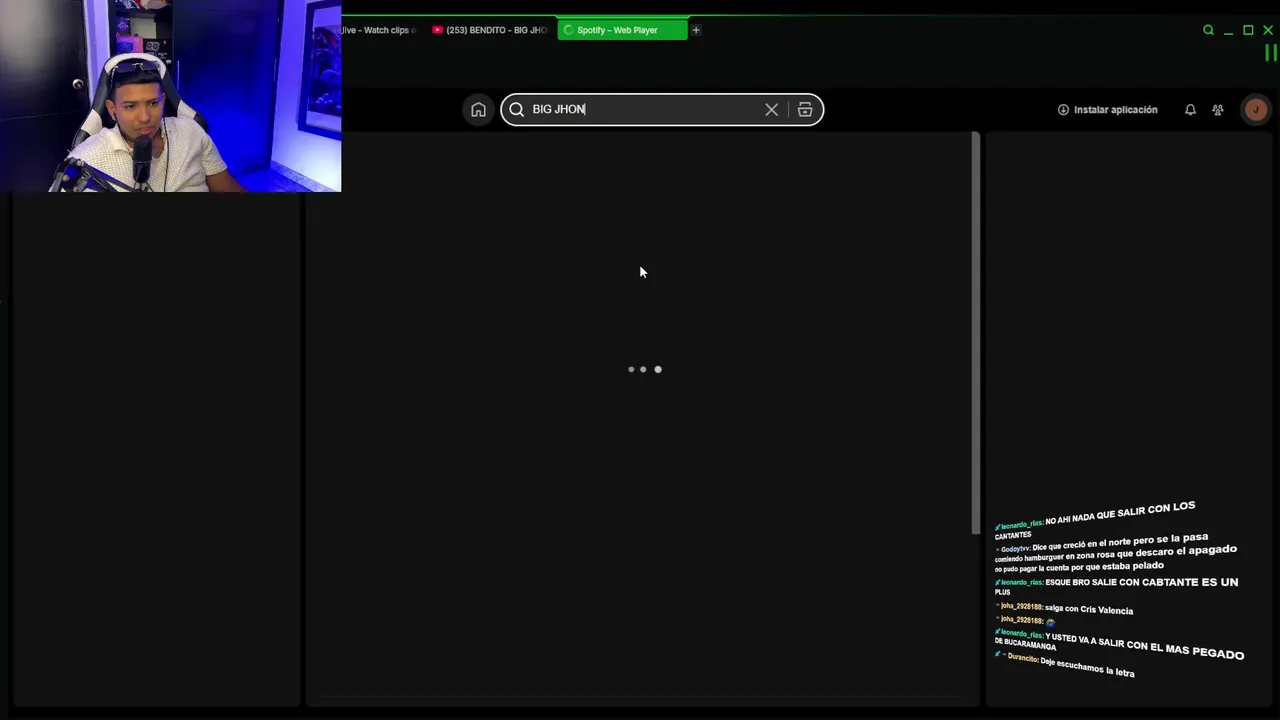Switch to the Spotify – Web Player tab
The image size is (1280, 720).
[x=622, y=30]
